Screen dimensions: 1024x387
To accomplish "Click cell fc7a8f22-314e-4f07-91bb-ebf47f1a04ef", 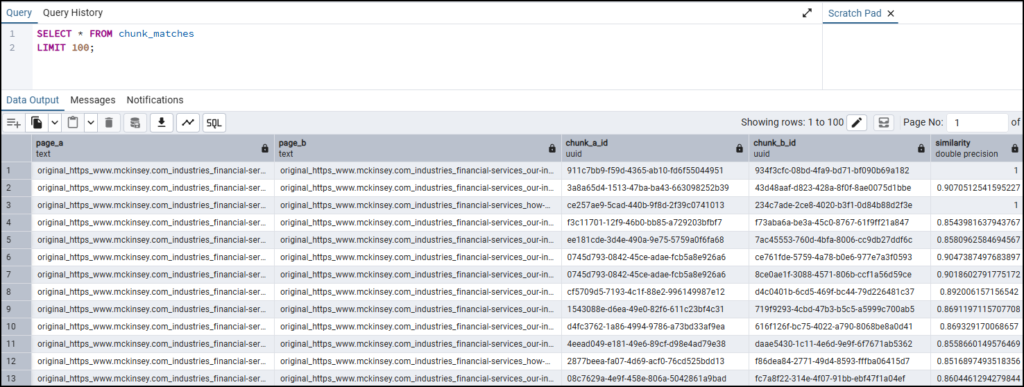I will point(839,378).
